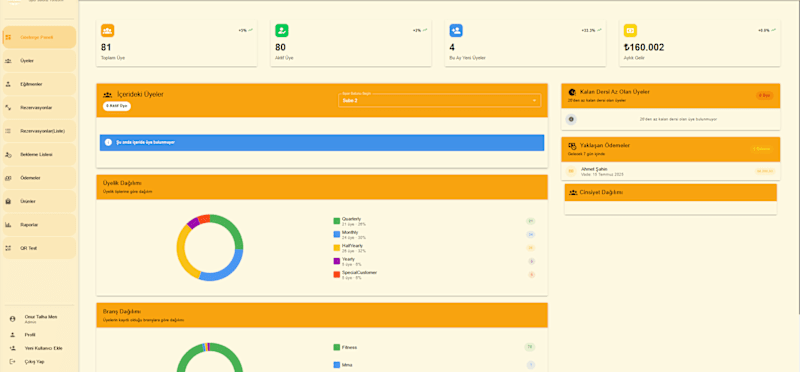Click the Fitness count badge in Branş Dağılımı
The image size is (800, 372).
(530, 348)
